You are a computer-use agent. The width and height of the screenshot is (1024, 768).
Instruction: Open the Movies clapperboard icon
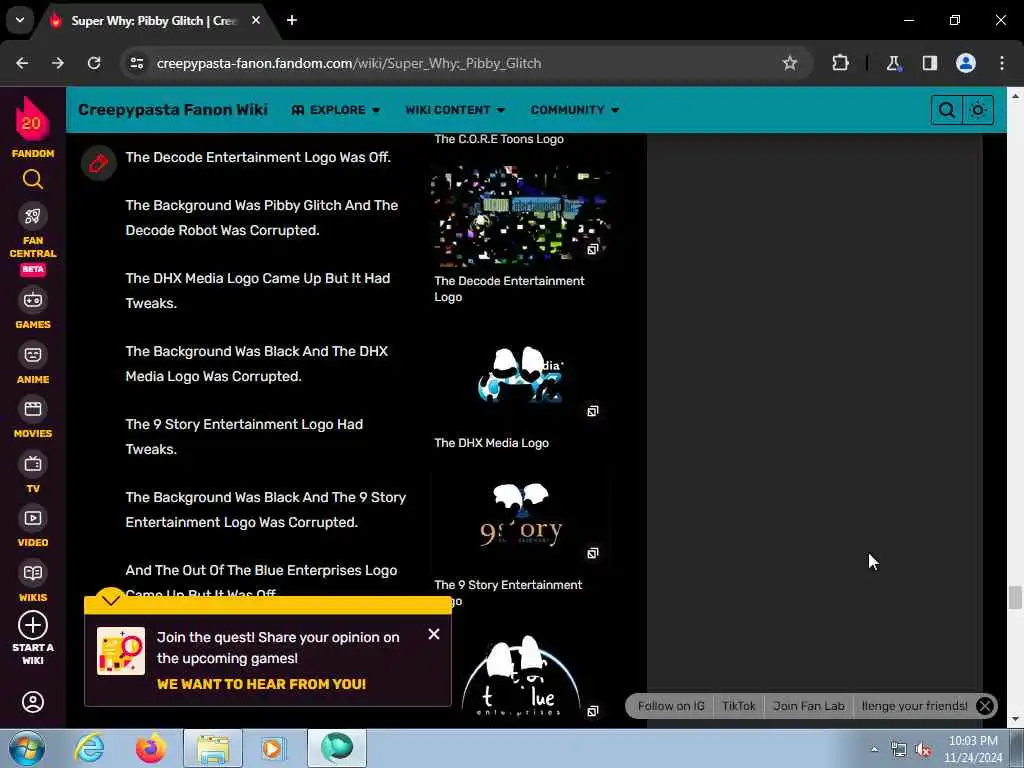pos(33,409)
